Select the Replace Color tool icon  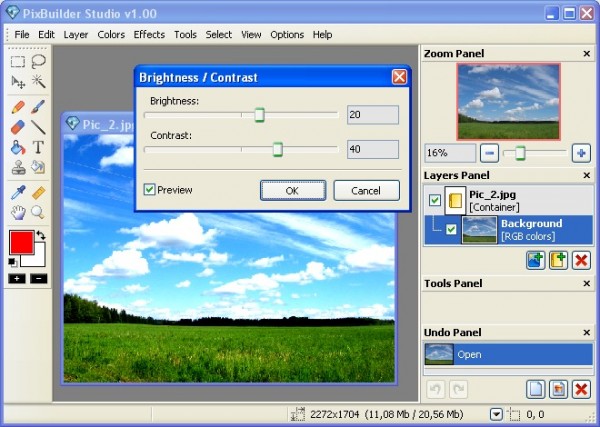tap(38, 167)
